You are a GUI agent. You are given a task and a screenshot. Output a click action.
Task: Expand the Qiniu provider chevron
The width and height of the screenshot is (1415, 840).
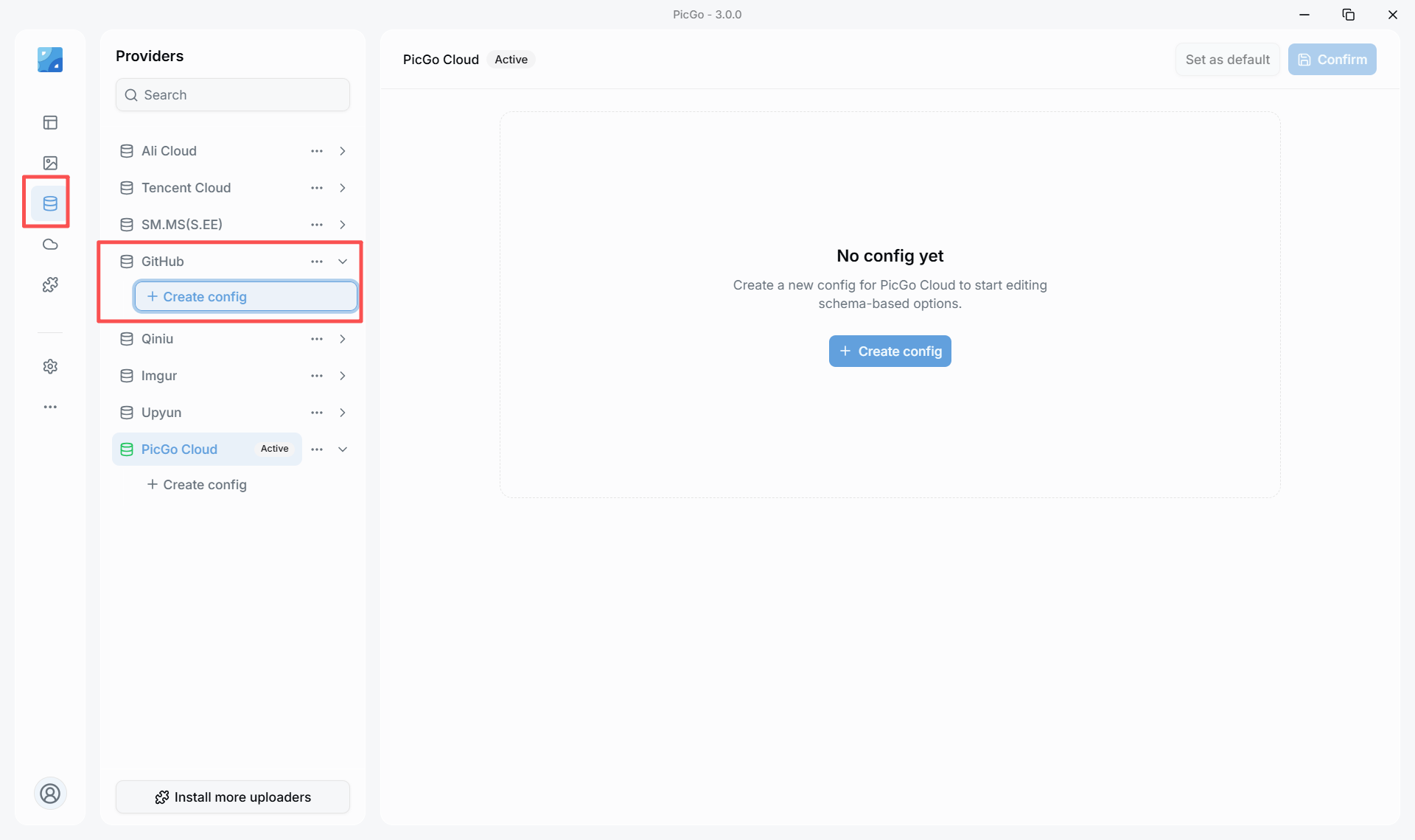tap(343, 339)
